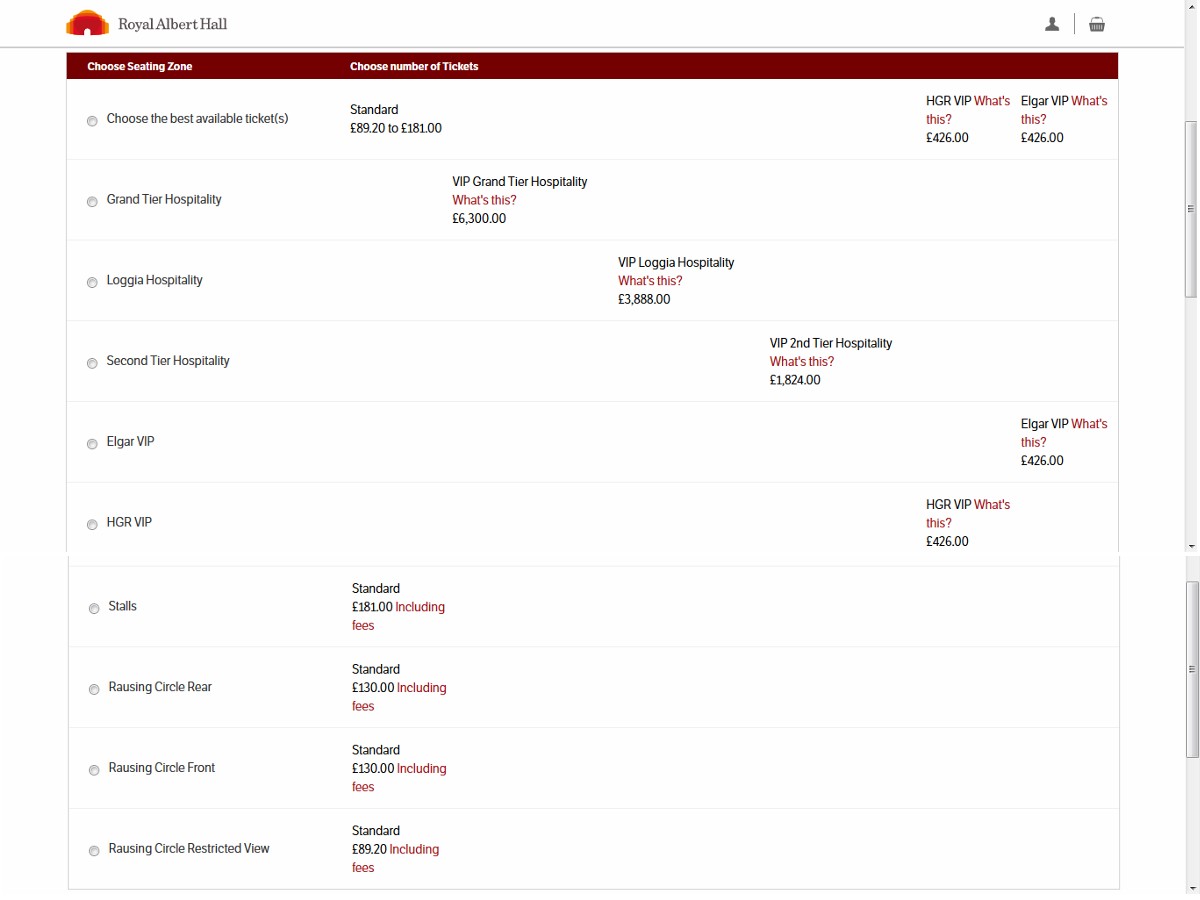
Task: Open "Including fees" for Rausing Circle Rear
Action: (x=399, y=697)
